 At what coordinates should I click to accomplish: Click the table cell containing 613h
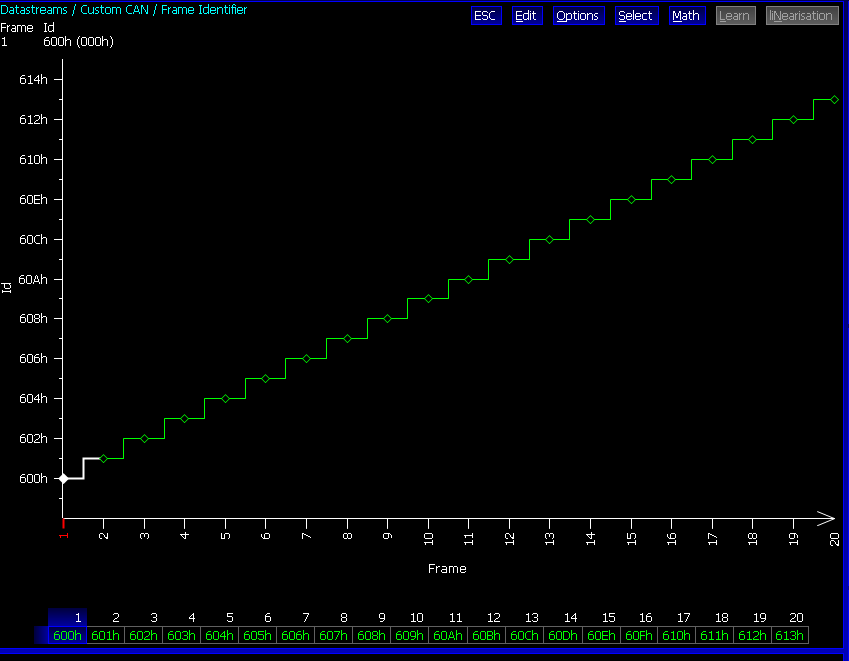tap(789, 635)
